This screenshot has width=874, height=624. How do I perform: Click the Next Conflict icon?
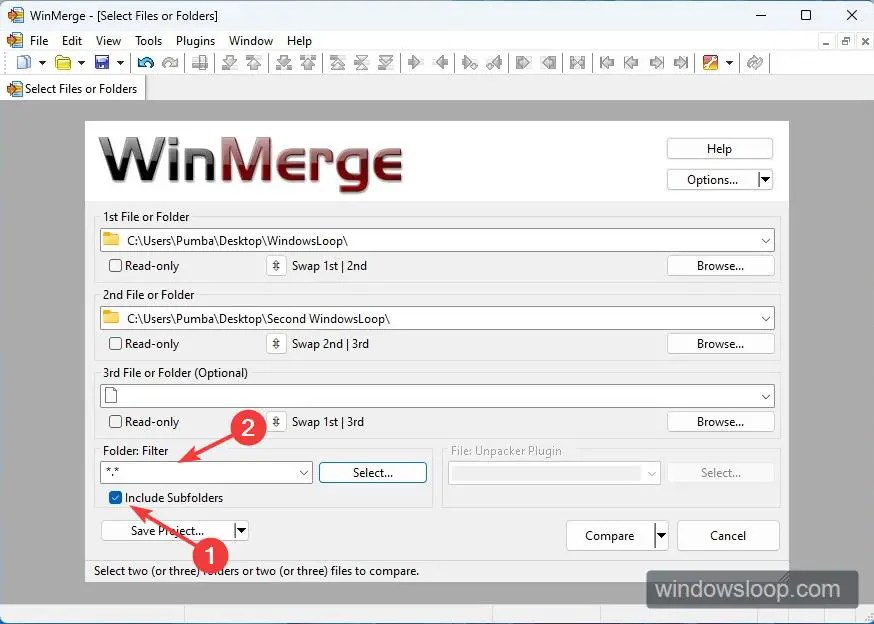(284, 62)
